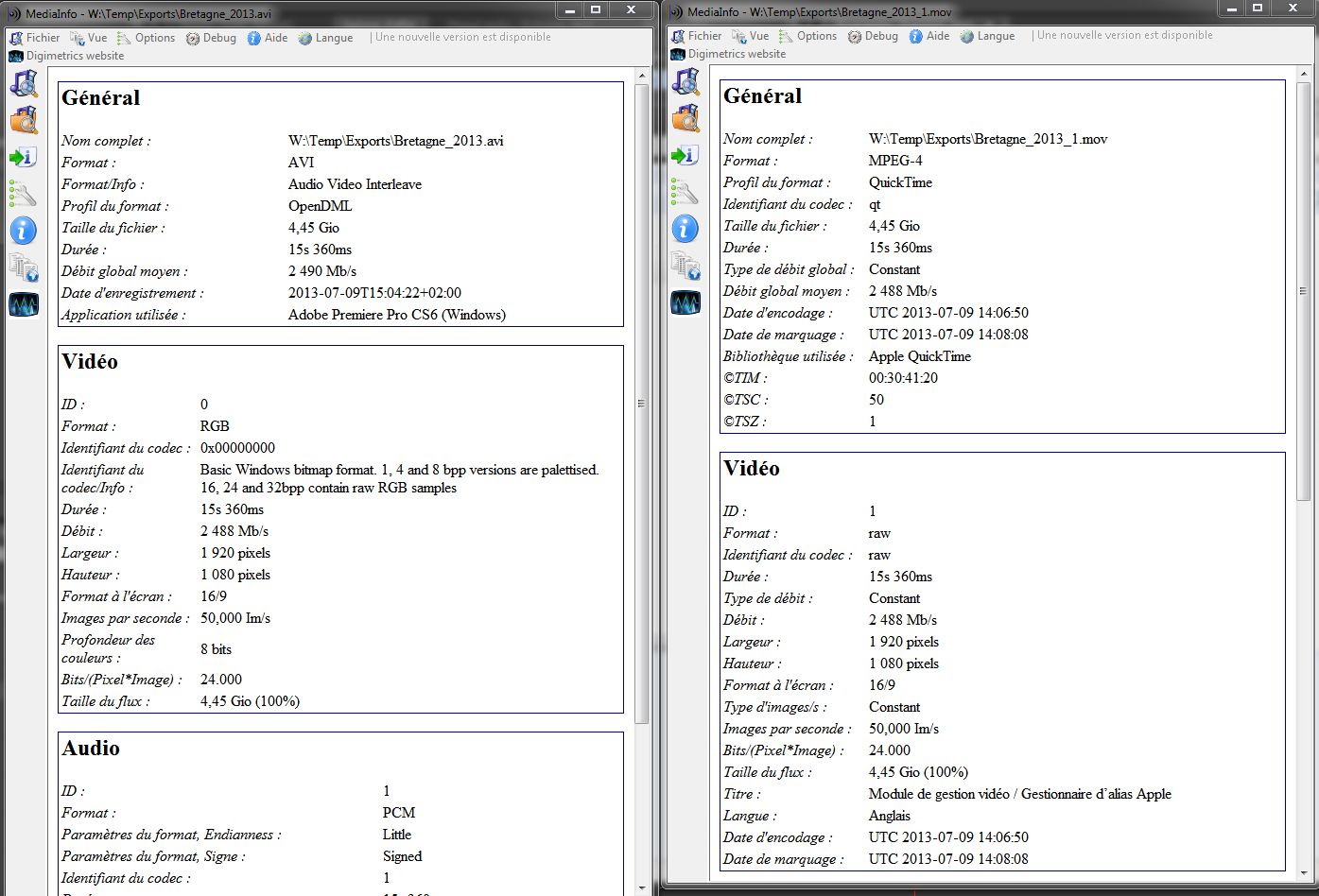This screenshot has width=1319, height=896.
Task: Open file icon in left MediaInfo sidebar
Action: 24,83
